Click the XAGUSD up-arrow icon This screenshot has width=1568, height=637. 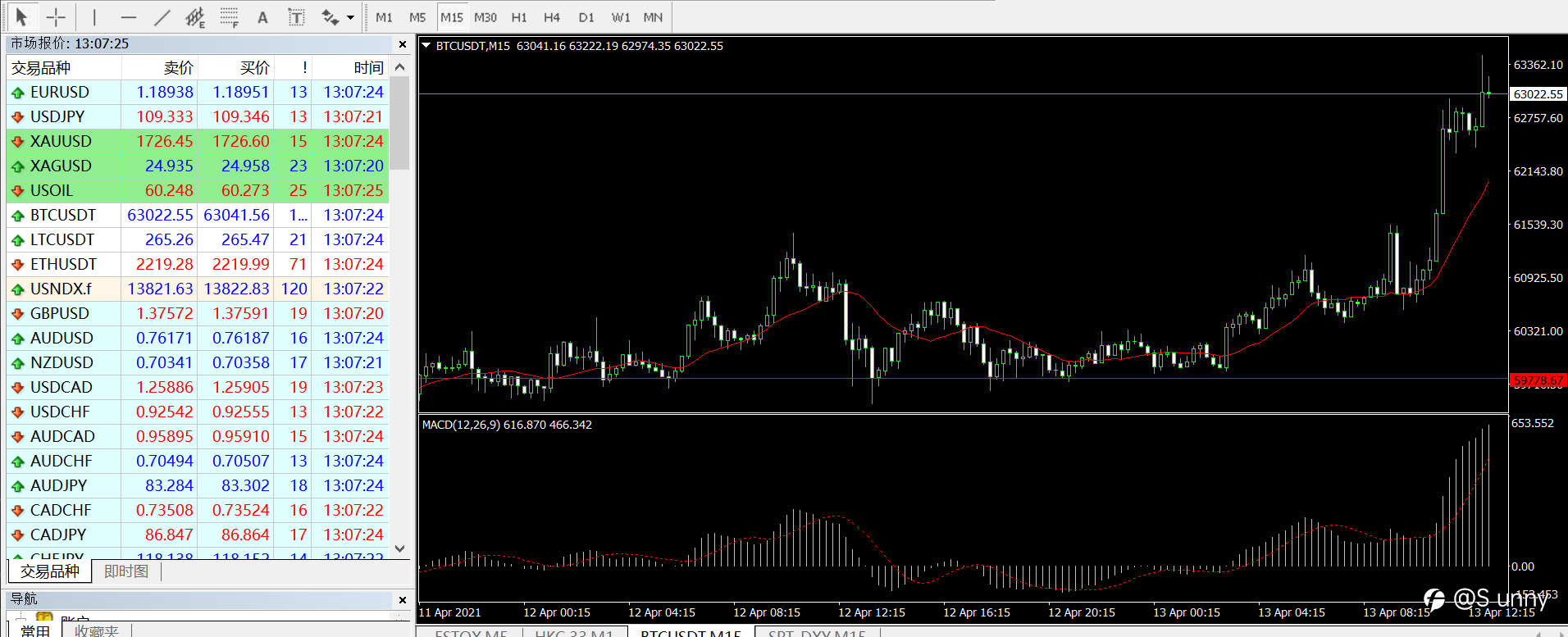[18, 166]
